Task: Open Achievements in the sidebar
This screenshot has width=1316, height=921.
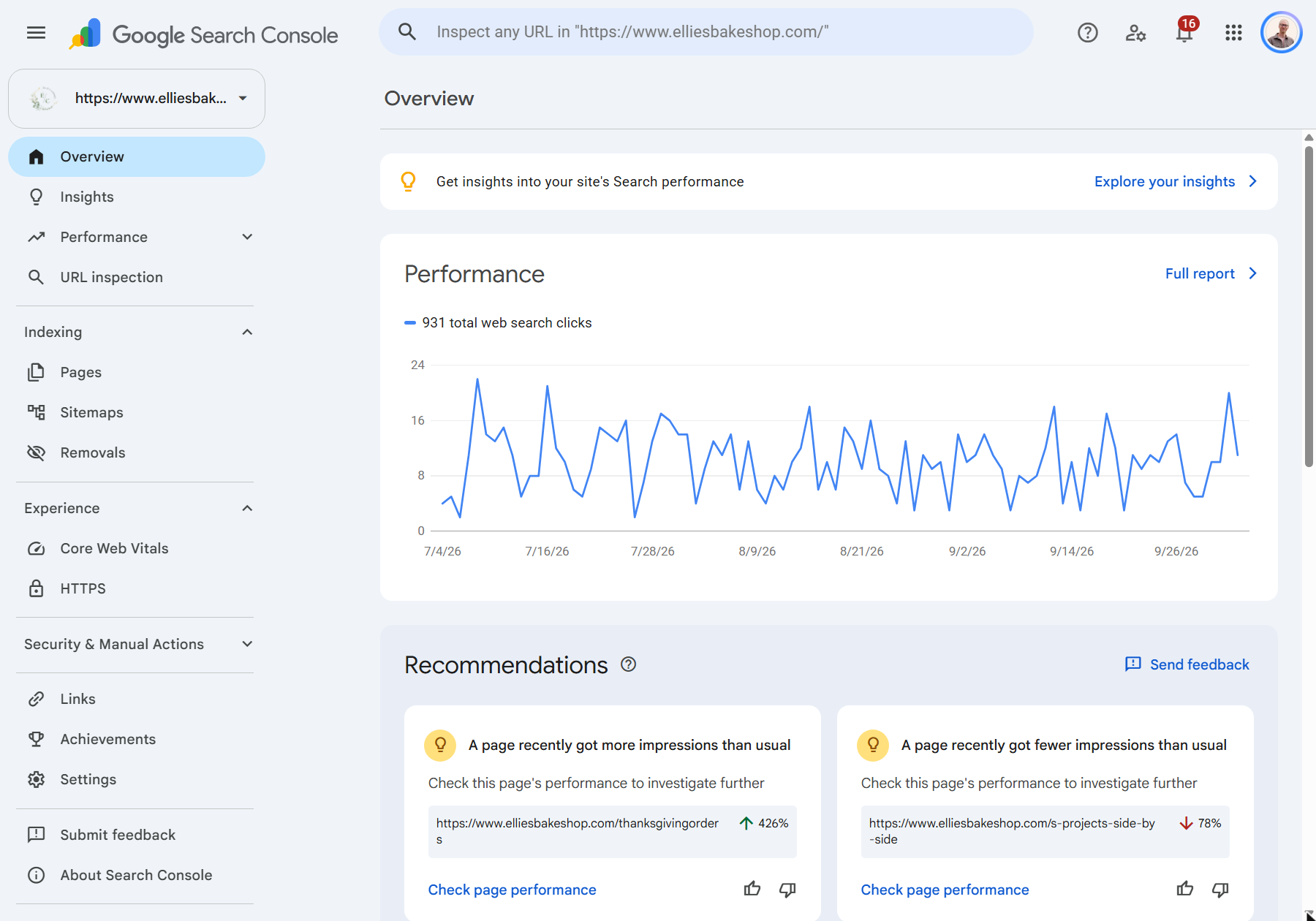Action: click(136, 739)
